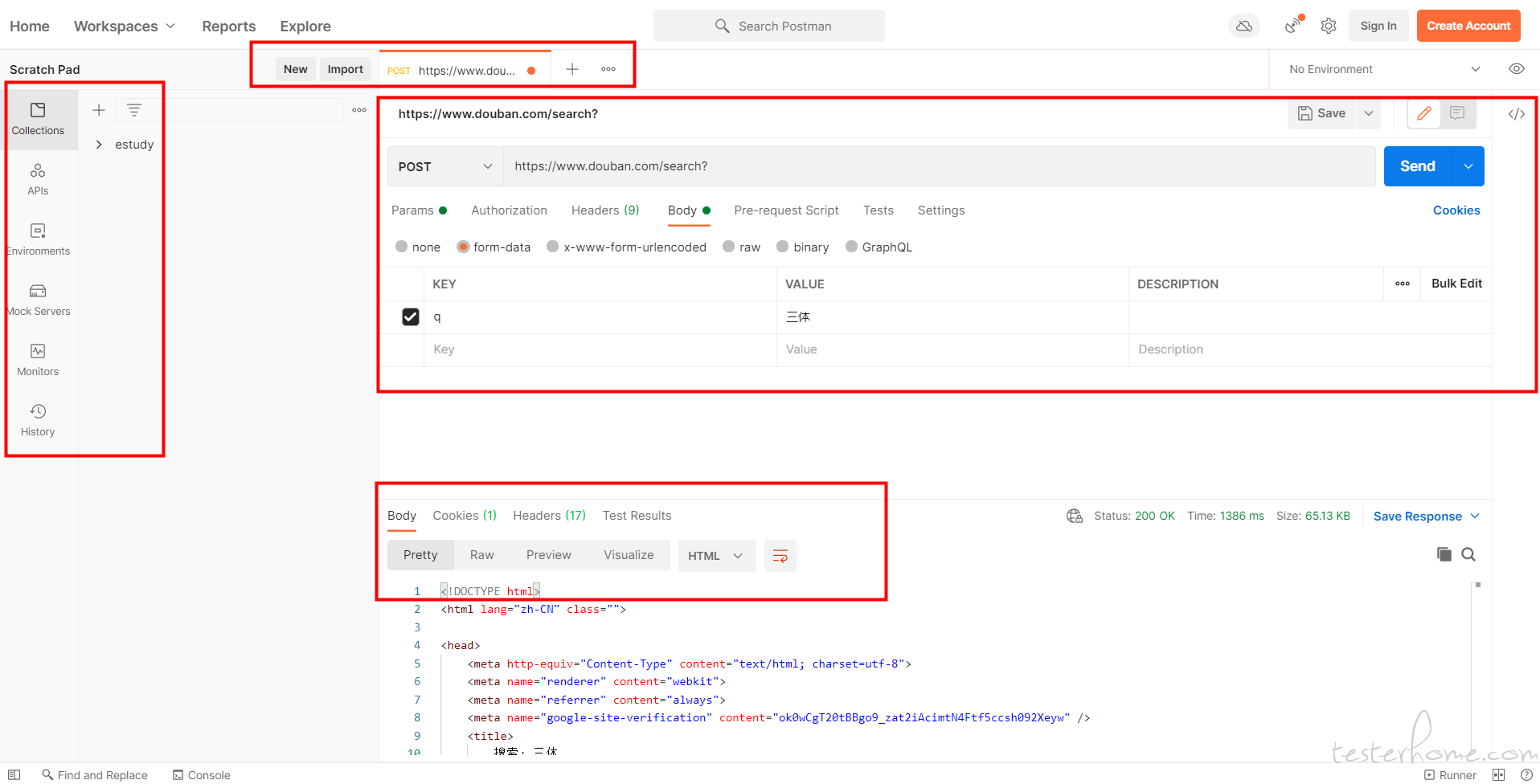Click the plus icon to create collection
The width and height of the screenshot is (1540, 784).
pyautogui.click(x=99, y=110)
